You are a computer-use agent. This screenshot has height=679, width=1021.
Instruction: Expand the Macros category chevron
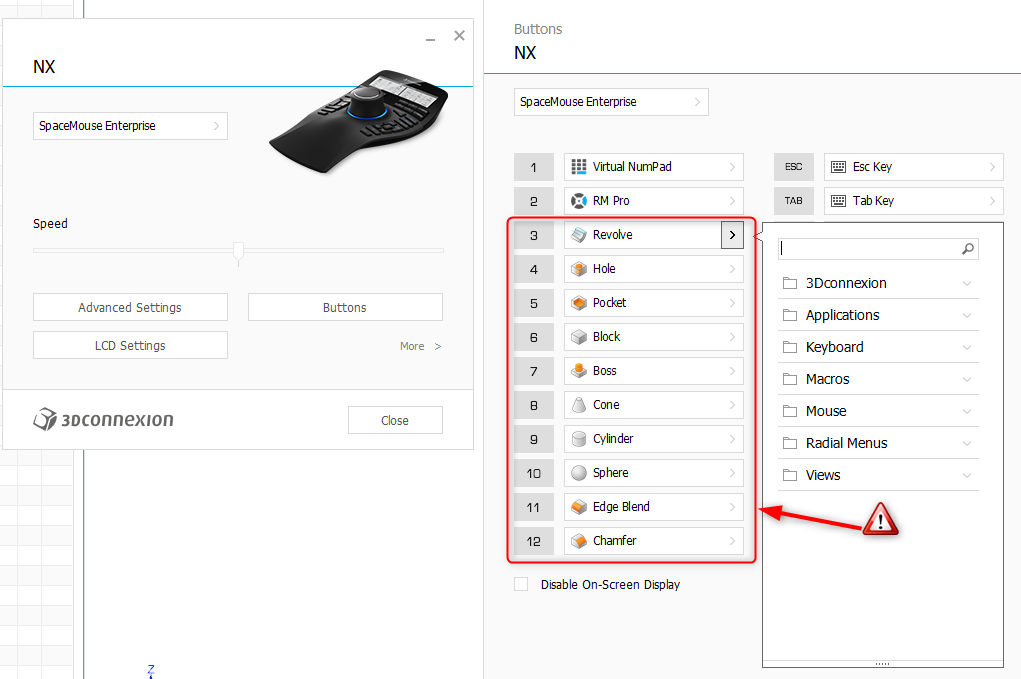(x=967, y=379)
